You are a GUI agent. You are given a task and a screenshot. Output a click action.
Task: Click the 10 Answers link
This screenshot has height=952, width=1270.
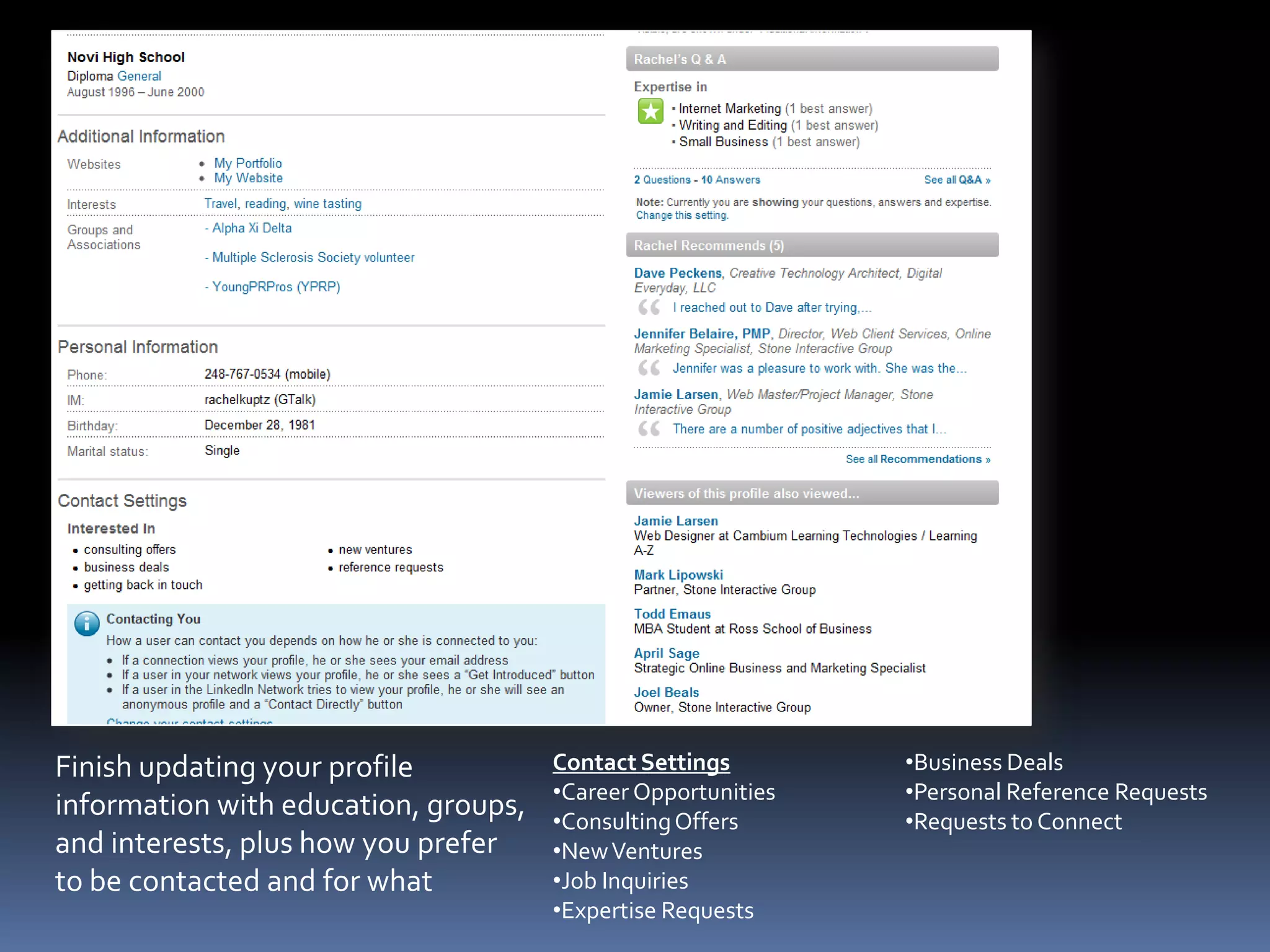730,180
